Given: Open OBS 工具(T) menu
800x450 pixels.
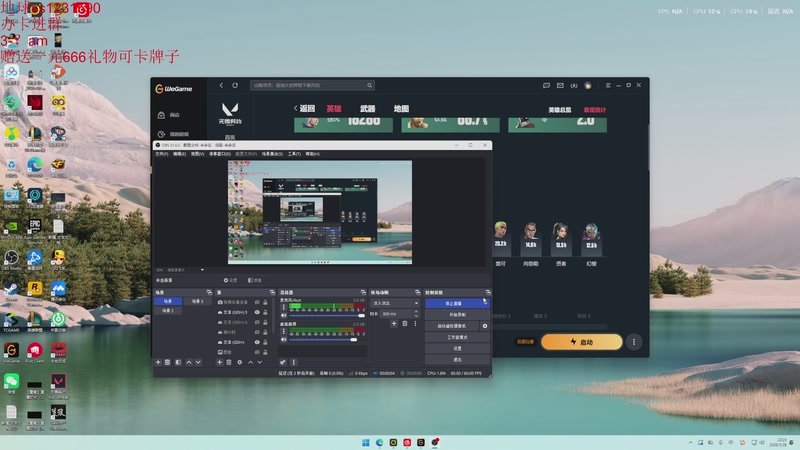Looking at the screenshot, I should [x=294, y=154].
